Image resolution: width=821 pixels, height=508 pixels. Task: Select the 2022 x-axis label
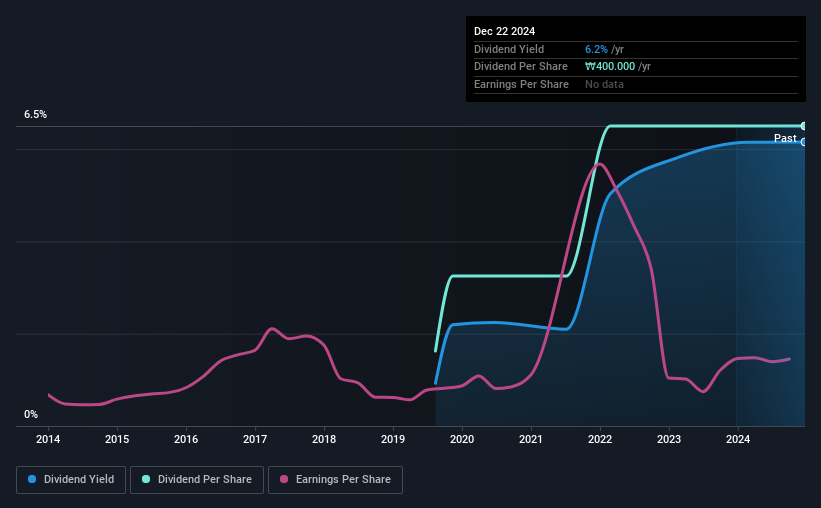tap(600, 439)
